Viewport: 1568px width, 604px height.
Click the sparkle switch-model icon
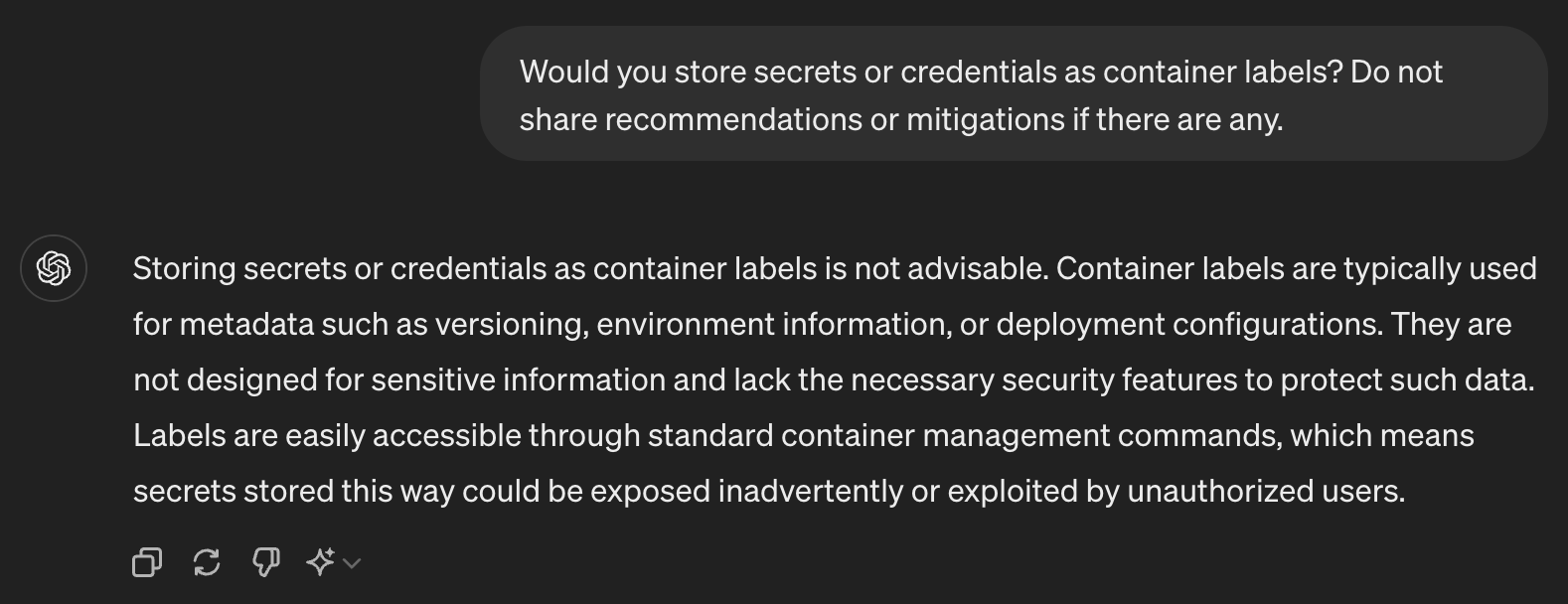[320, 562]
